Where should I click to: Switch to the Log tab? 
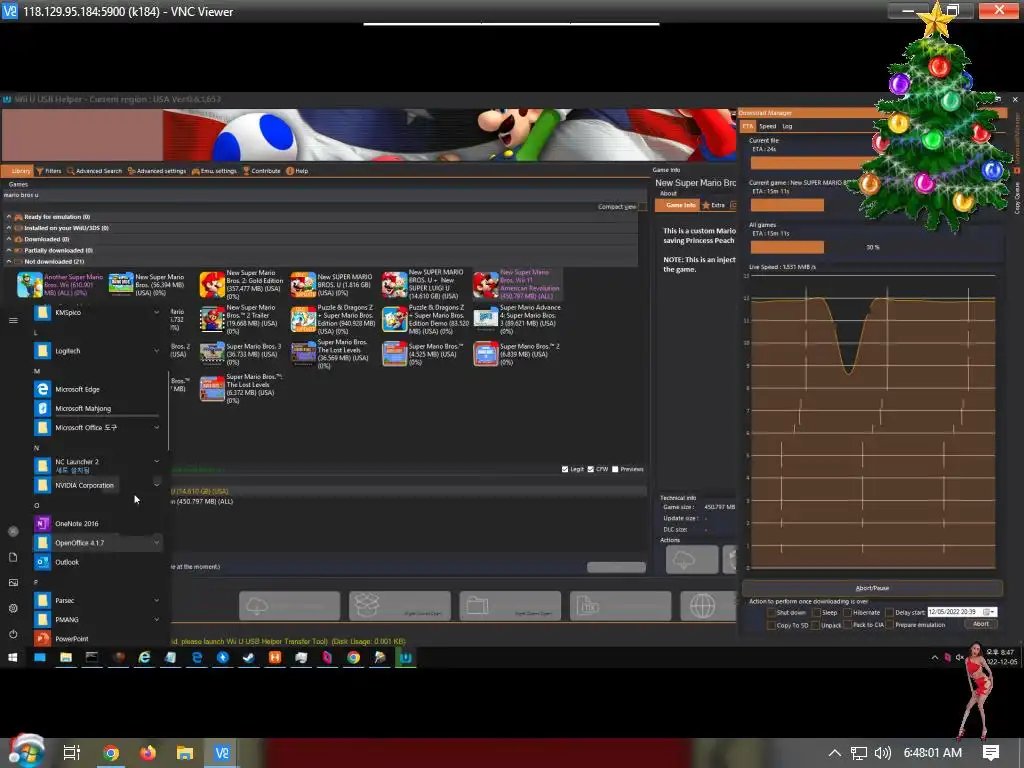(788, 126)
